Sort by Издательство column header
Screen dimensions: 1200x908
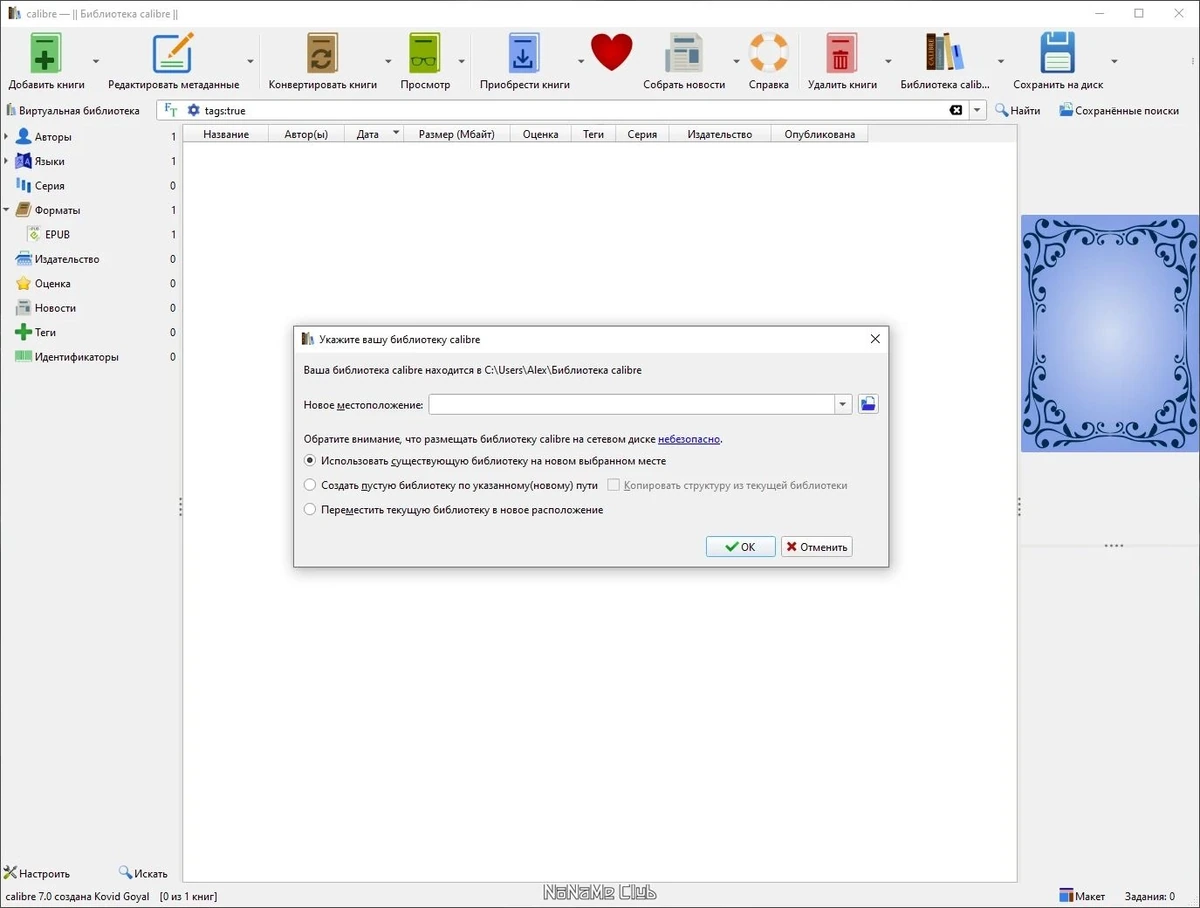[720, 134]
